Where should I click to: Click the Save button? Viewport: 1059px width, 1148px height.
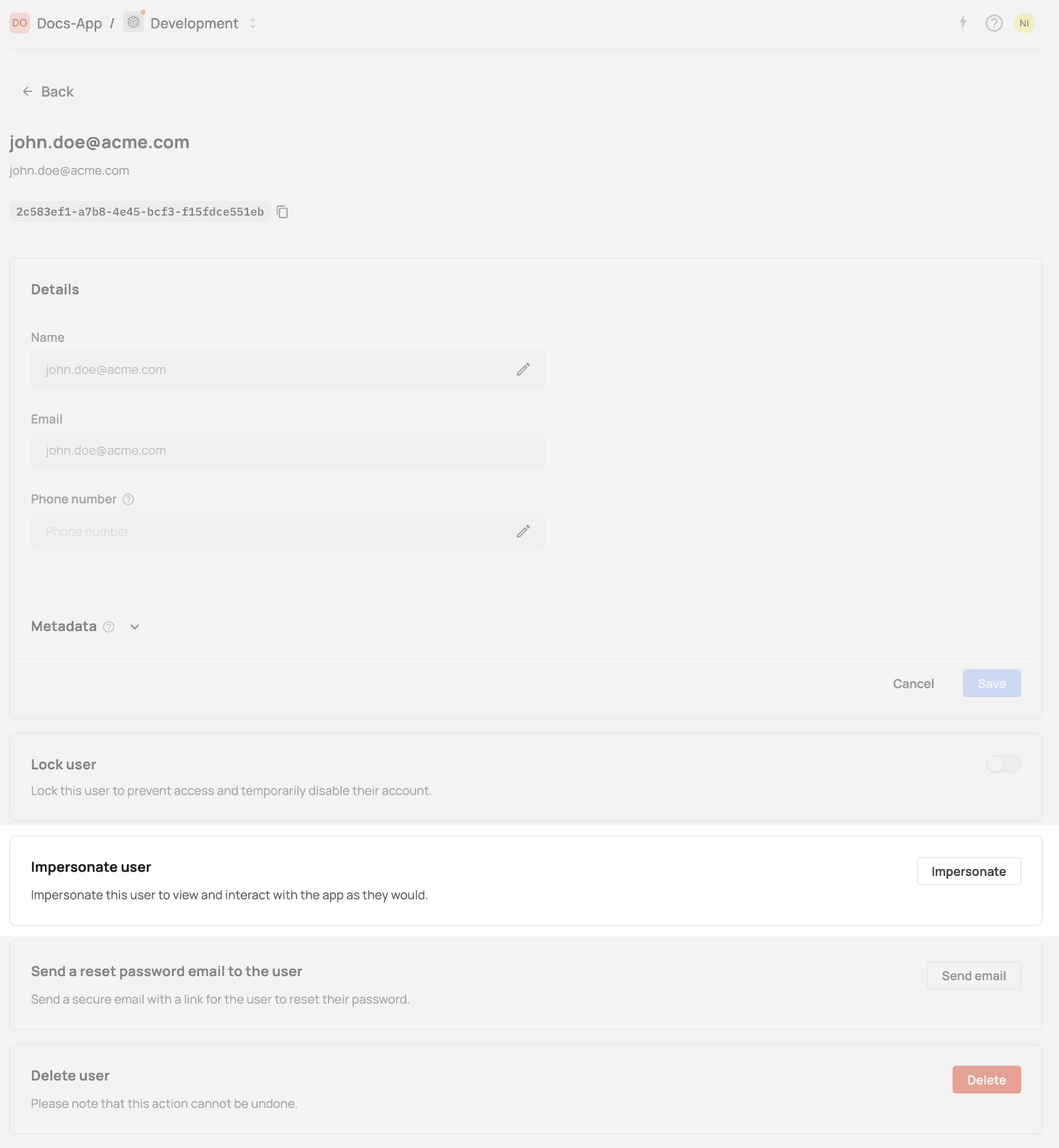(x=991, y=683)
